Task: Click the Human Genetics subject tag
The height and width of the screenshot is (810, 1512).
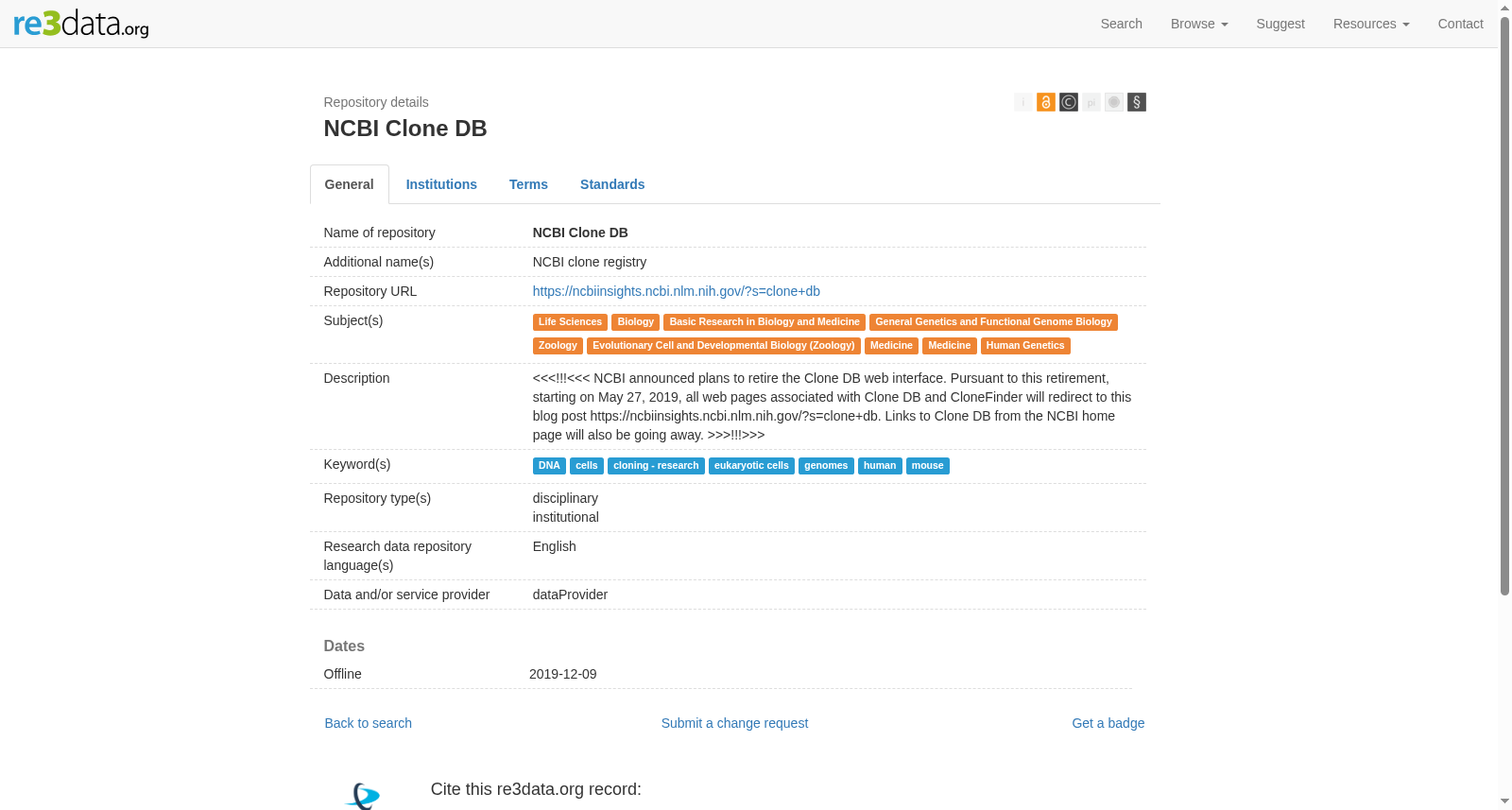Action: click(1025, 346)
